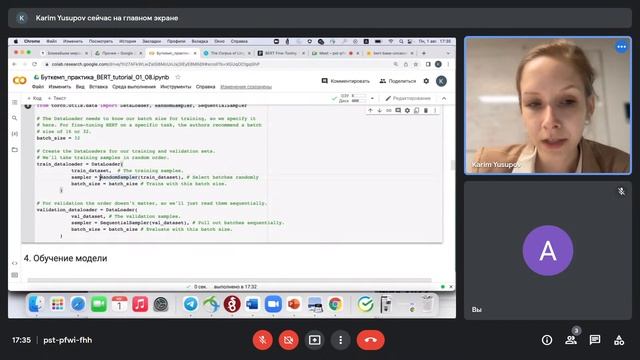Open the code snippets sidebar icon

tap(15, 263)
